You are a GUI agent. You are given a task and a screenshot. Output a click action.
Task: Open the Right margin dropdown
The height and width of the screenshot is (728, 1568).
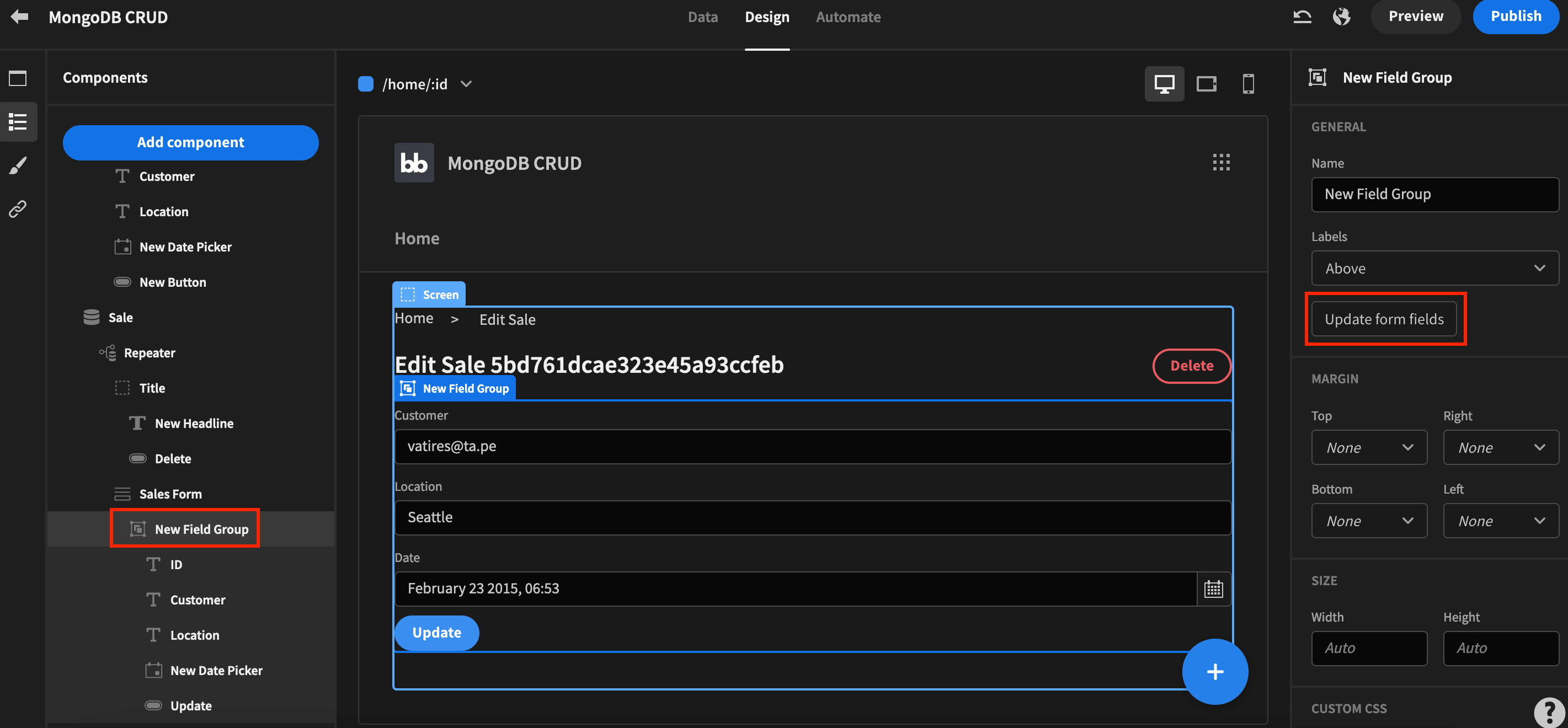1501,447
